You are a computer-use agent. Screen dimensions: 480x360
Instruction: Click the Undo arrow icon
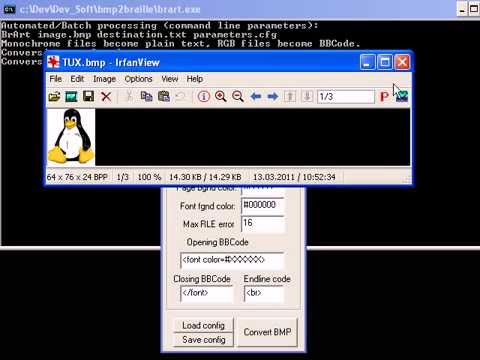(180, 97)
